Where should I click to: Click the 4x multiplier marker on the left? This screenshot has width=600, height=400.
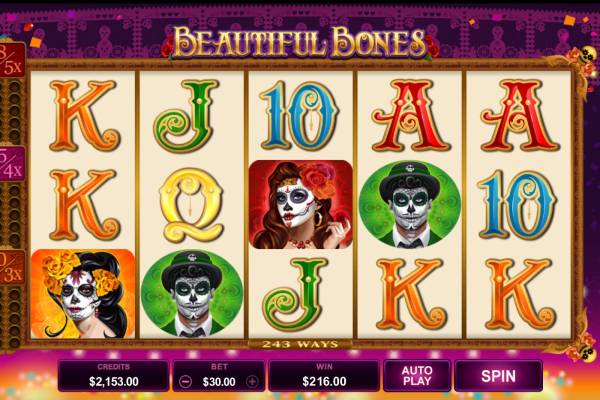pos(12,163)
